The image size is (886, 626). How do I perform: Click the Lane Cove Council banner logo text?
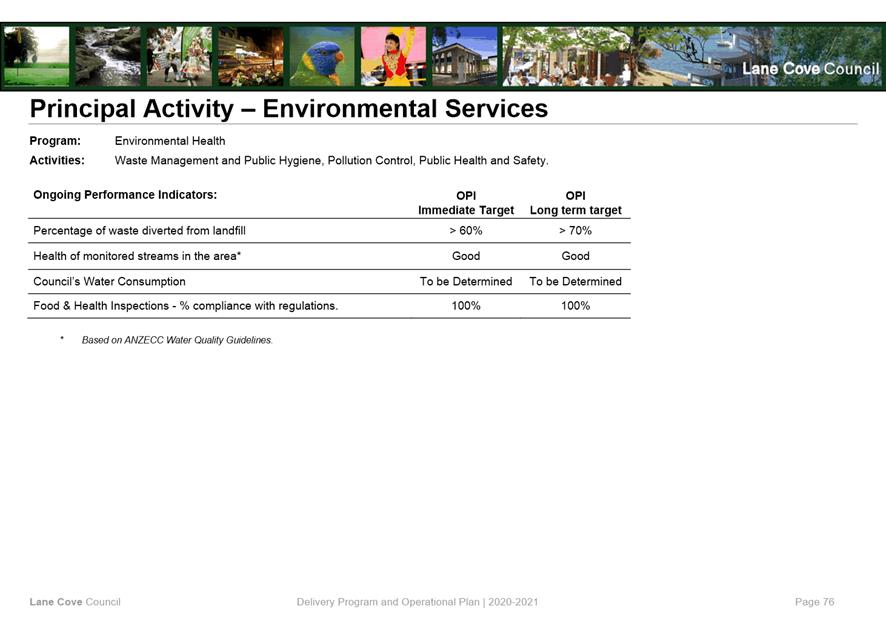[x=810, y=69]
